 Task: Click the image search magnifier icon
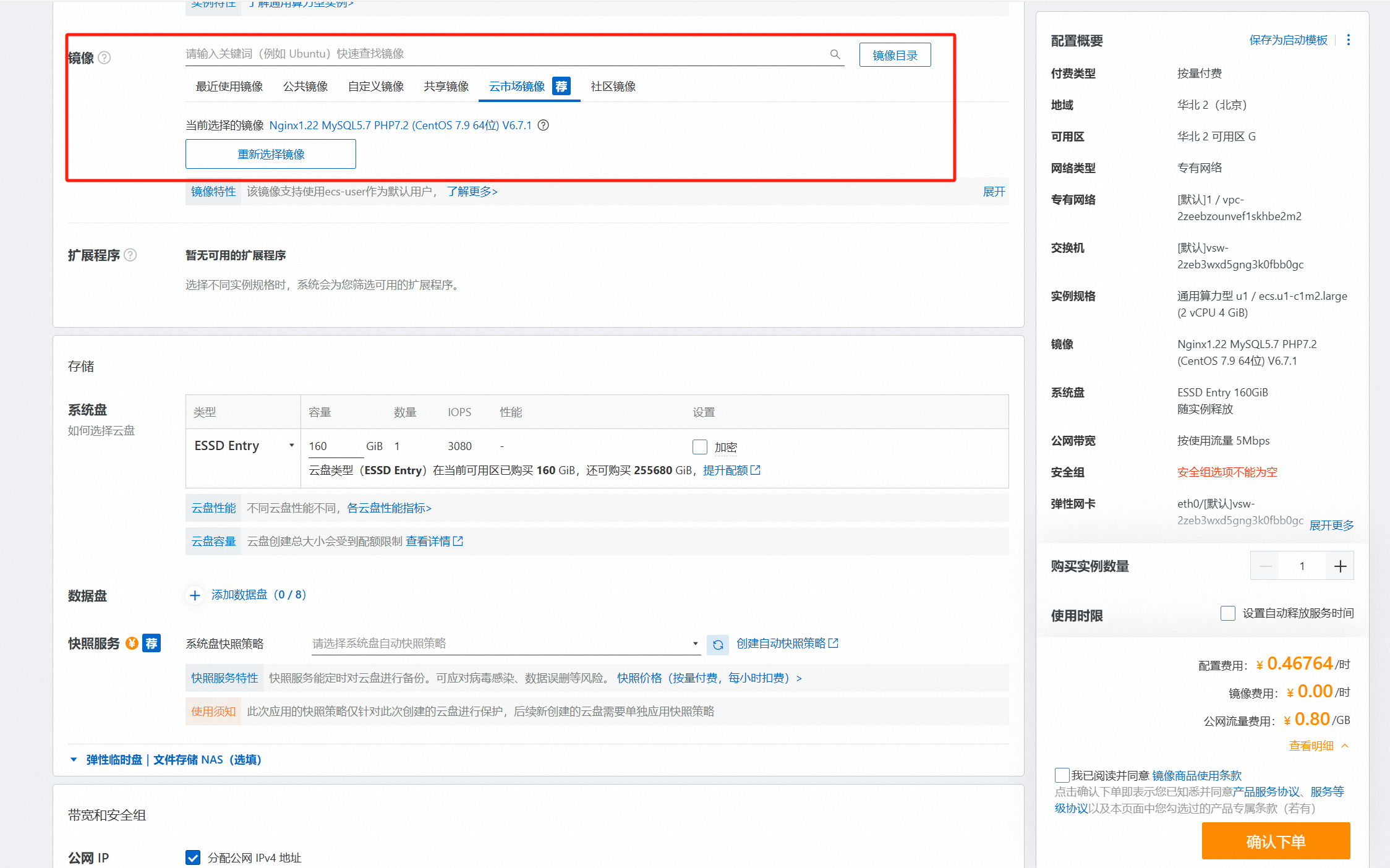[835, 54]
